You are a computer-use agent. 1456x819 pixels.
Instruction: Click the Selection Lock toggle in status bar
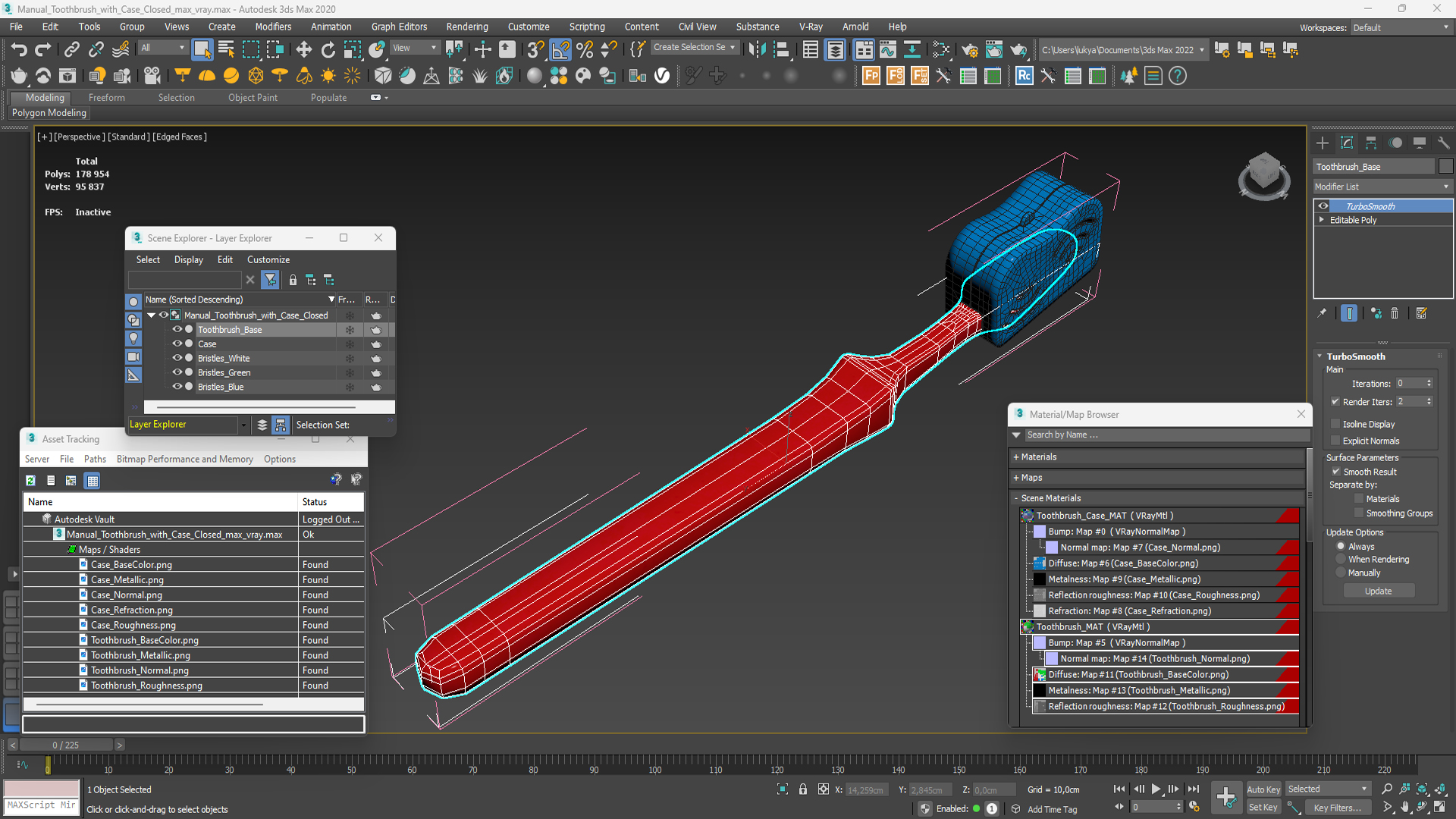coord(803,789)
